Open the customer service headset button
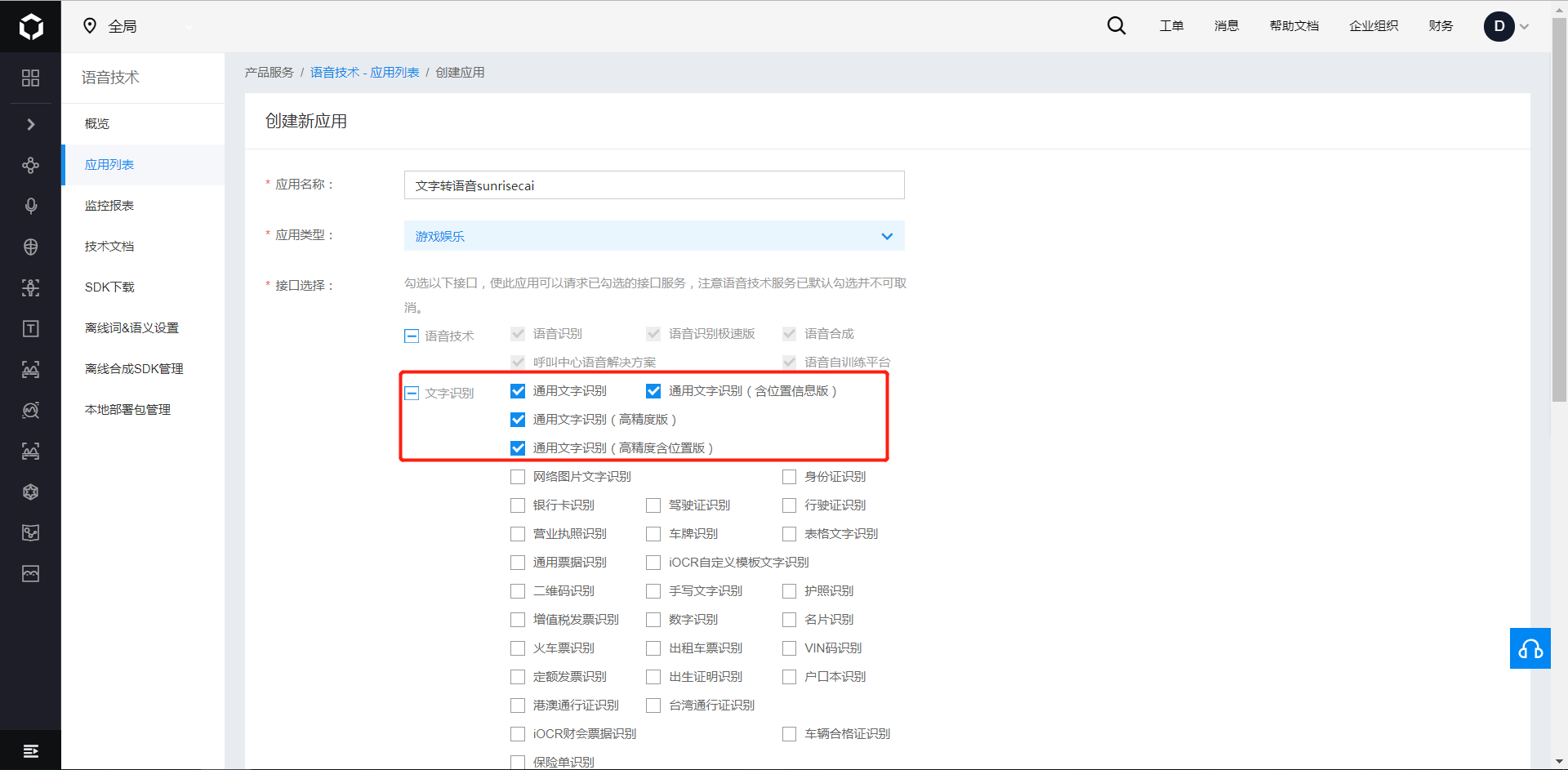The height and width of the screenshot is (770, 1568). tap(1530, 648)
